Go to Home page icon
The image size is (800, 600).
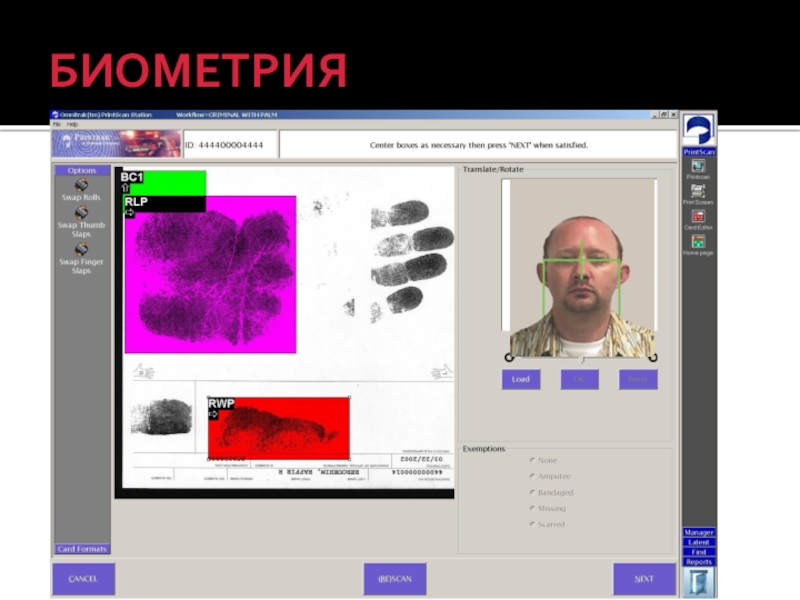click(x=698, y=241)
